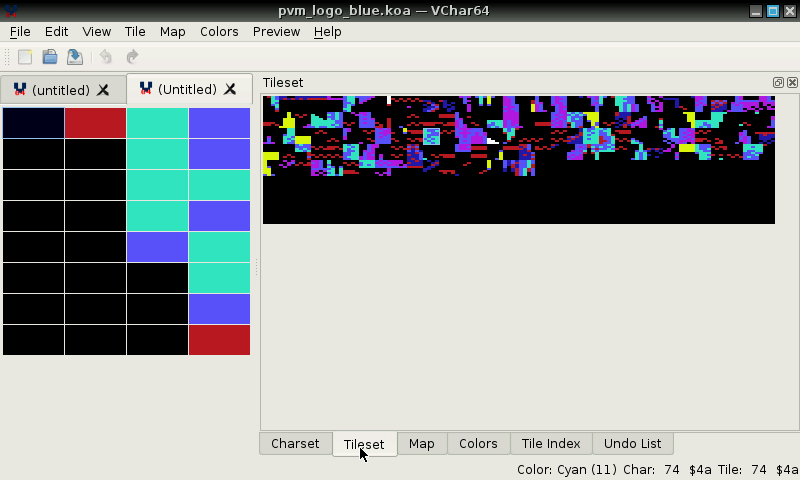The height and width of the screenshot is (480, 800).
Task: Click the tileset image in Tileset panel
Action: [519, 160]
